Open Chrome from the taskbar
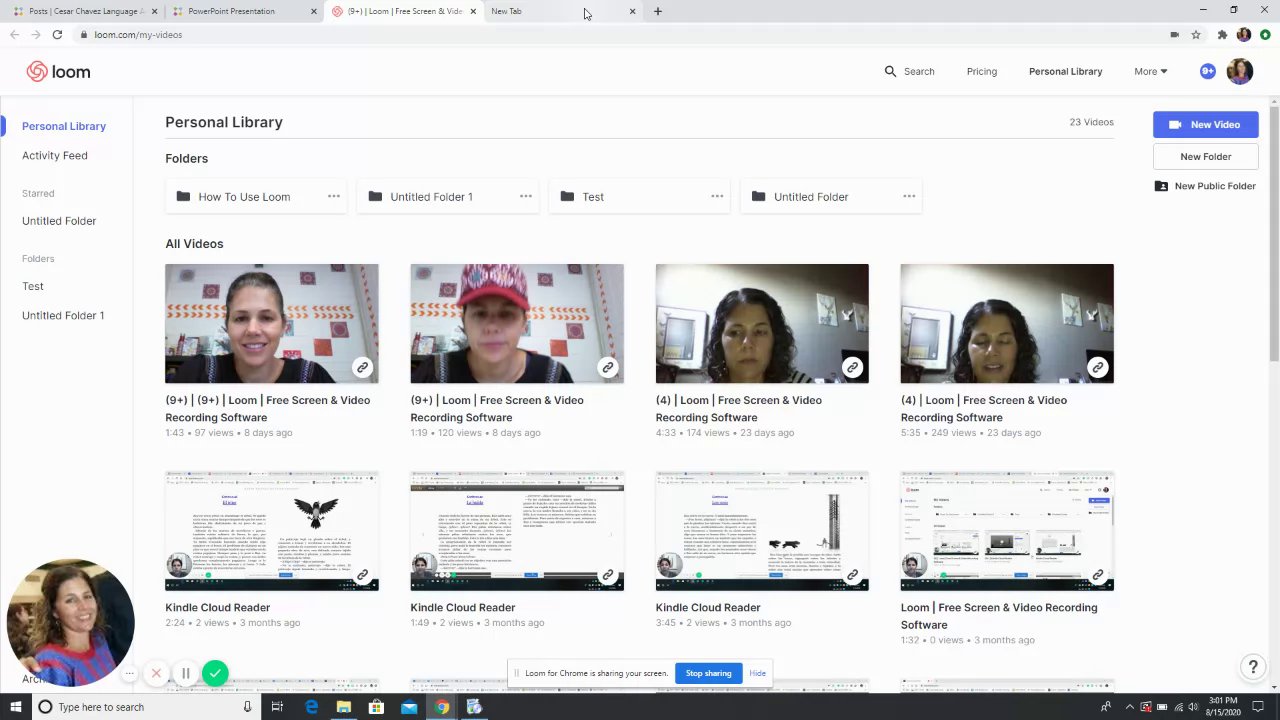The image size is (1280, 720). [441, 707]
